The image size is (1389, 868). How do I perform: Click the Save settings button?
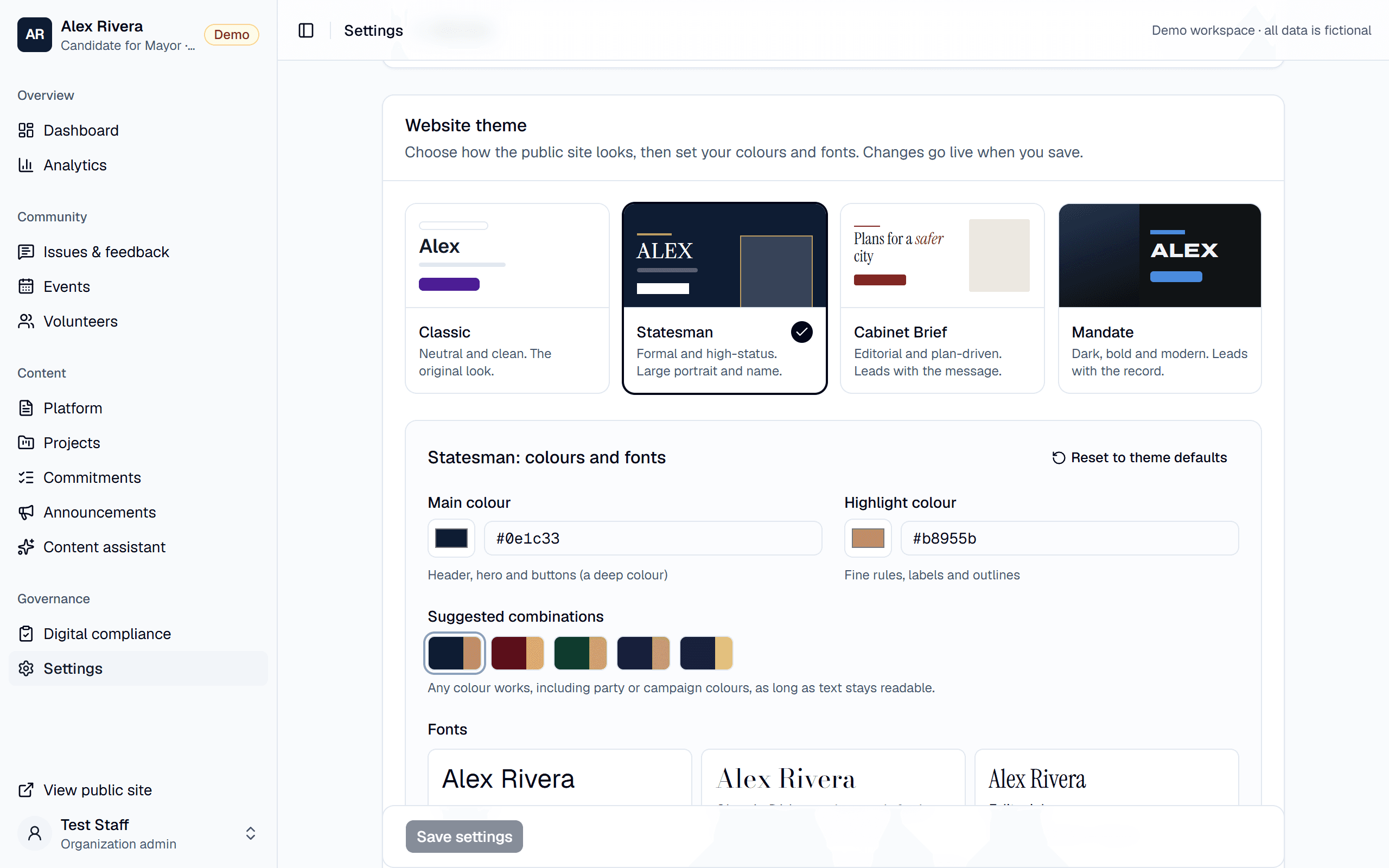click(x=464, y=837)
